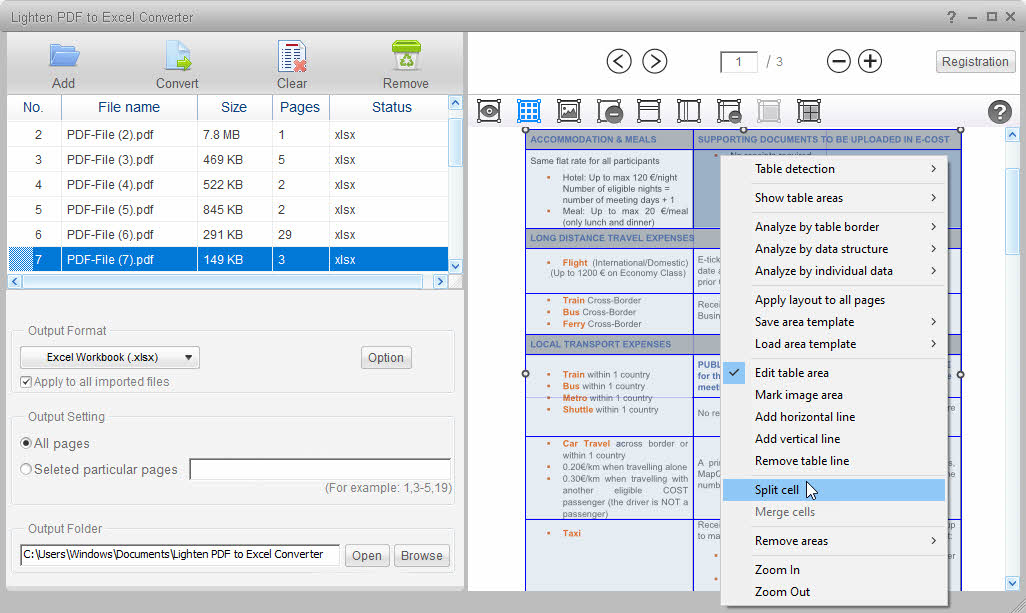Select the 'Seleted particular pages' radio button
This screenshot has height=613, width=1026.
point(26,469)
